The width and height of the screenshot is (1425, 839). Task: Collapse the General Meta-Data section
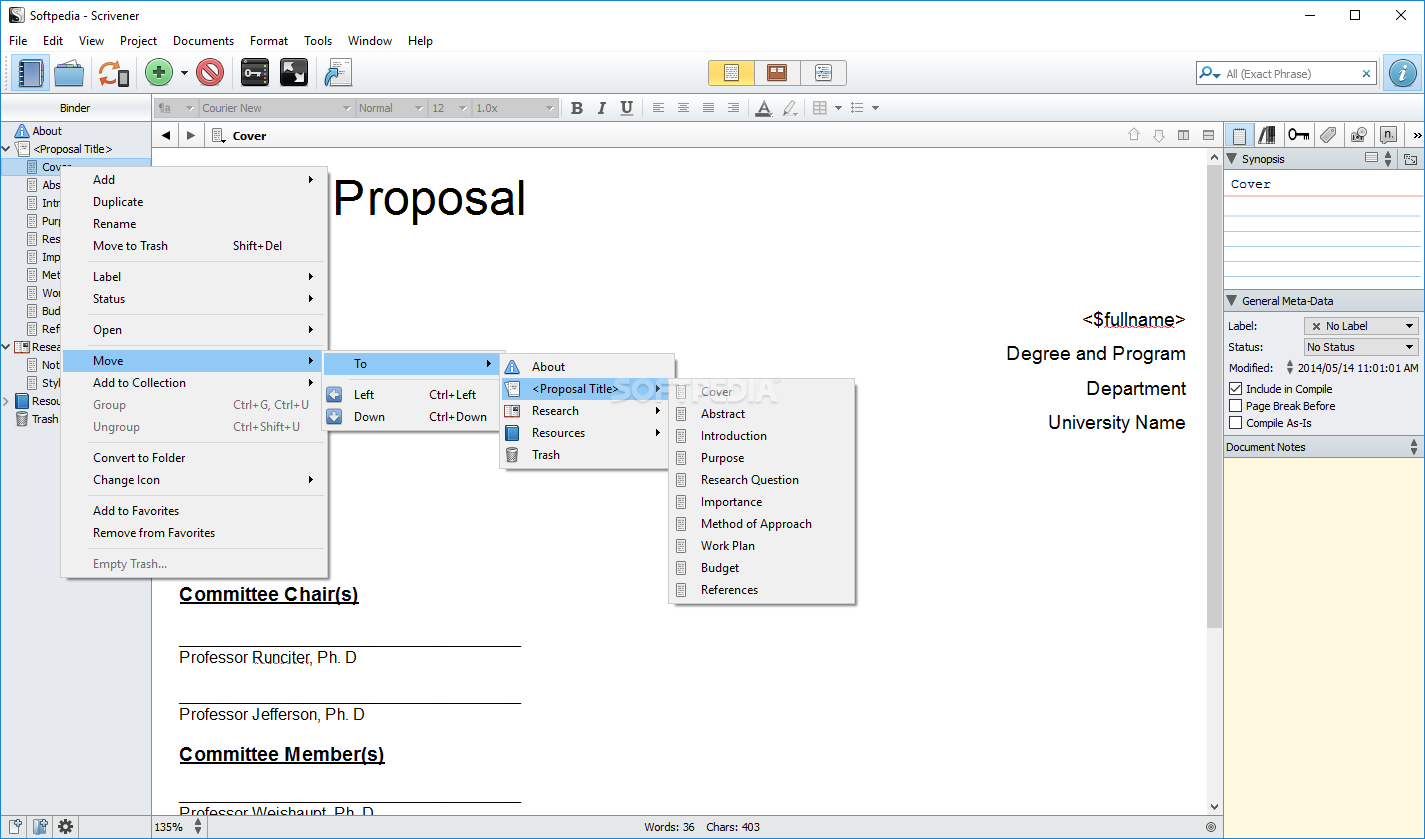(1232, 301)
